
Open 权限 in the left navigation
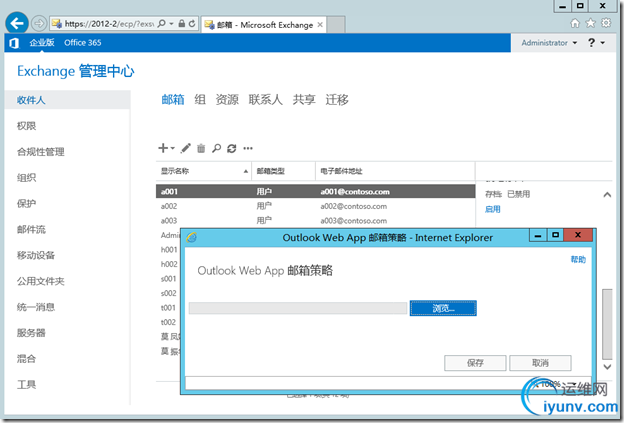(x=27, y=126)
